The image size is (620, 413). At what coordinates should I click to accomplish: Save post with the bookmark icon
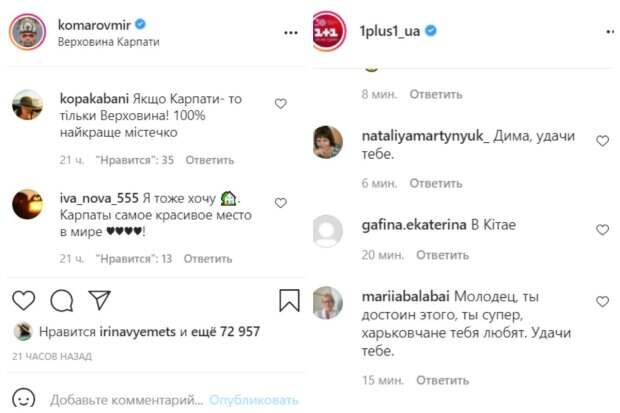coord(289,300)
